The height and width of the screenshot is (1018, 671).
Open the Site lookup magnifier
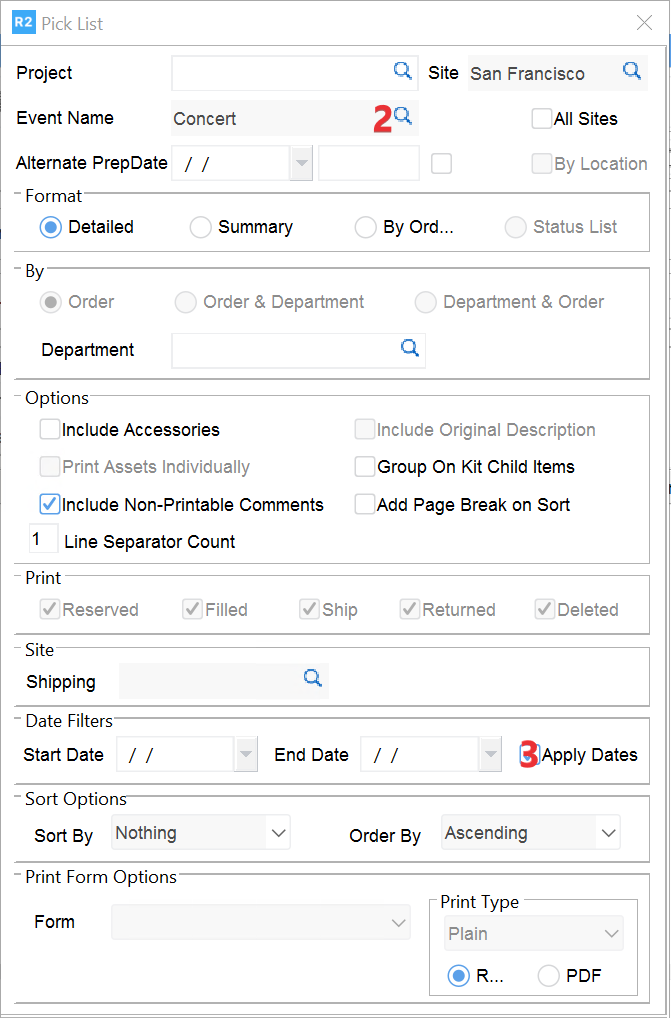[x=632, y=71]
